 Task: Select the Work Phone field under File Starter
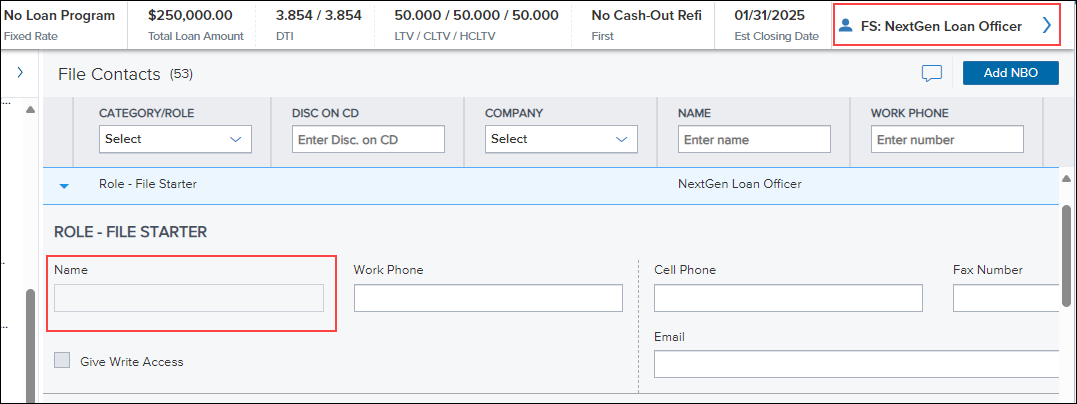(x=488, y=298)
